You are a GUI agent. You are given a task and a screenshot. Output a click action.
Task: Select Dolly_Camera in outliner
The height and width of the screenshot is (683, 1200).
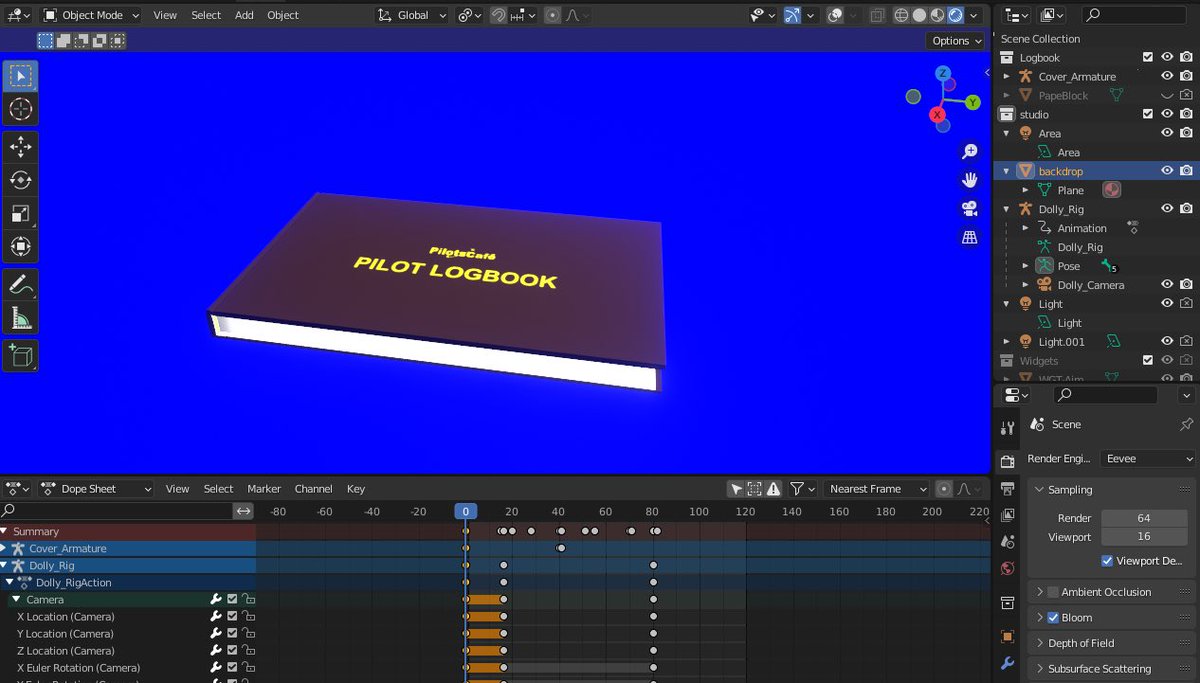(1091, 285)
